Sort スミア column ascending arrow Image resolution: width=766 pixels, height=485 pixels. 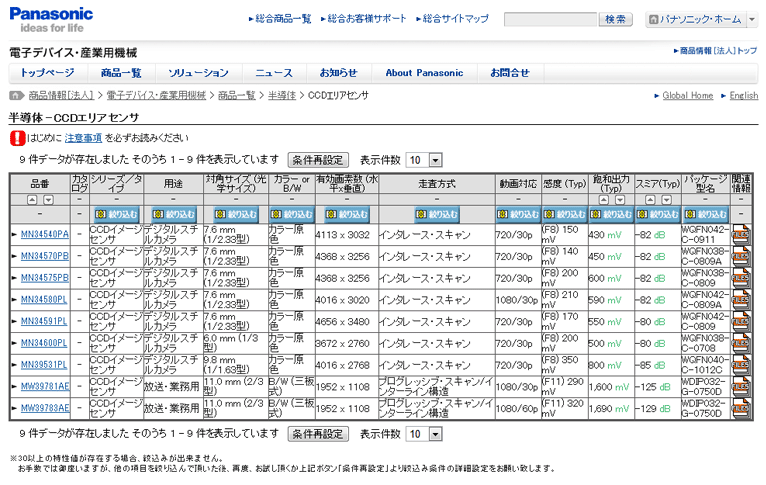(x=650, y=200)
